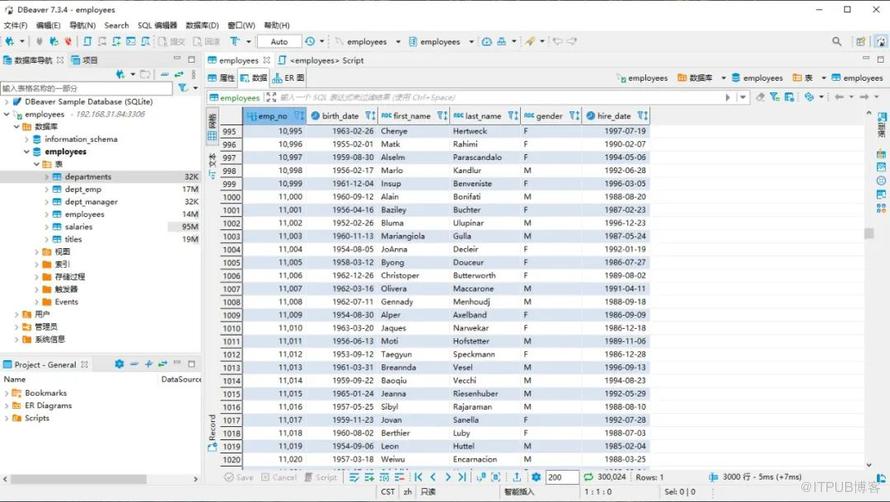Select the departments table
This screenshot has height=502, width=890.
tap(88, 177)
